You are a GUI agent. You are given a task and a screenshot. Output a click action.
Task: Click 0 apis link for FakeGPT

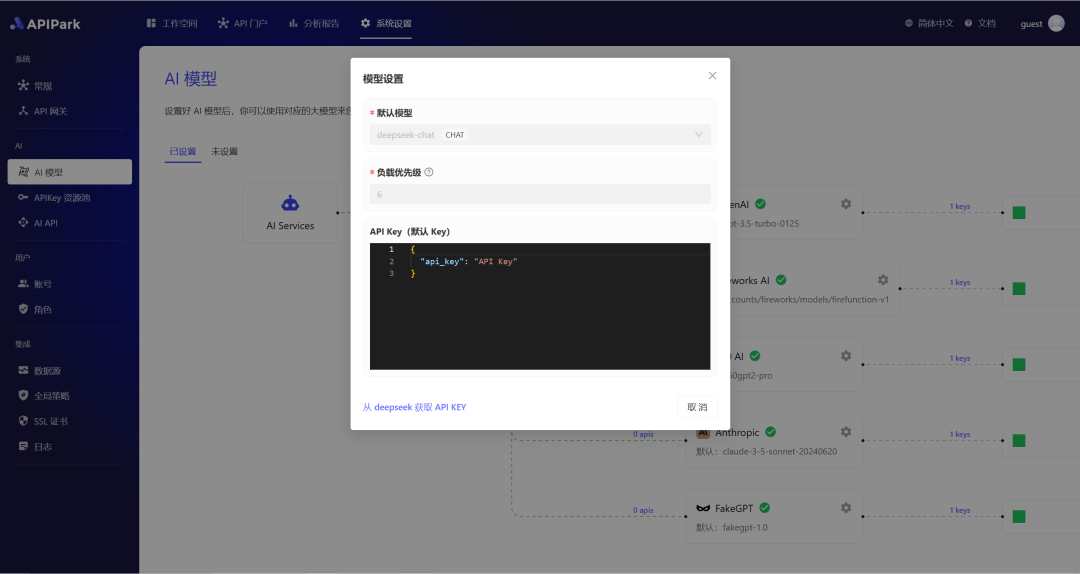click(643, 510)
